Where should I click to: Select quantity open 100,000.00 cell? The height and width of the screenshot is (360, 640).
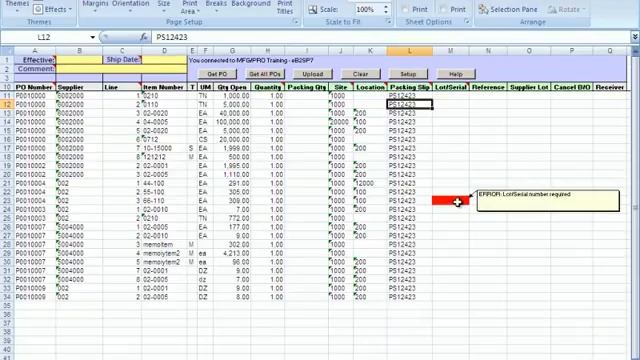[x=232, y=122]
